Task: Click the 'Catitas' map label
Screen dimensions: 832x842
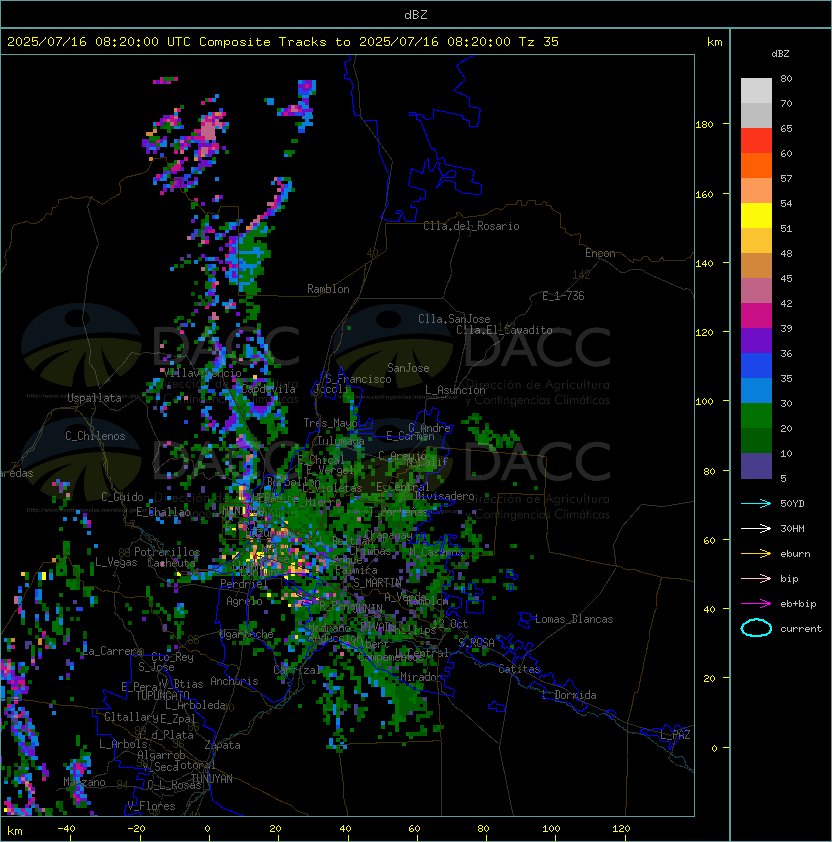Action: pyautogui.click(x=519, y=669)
